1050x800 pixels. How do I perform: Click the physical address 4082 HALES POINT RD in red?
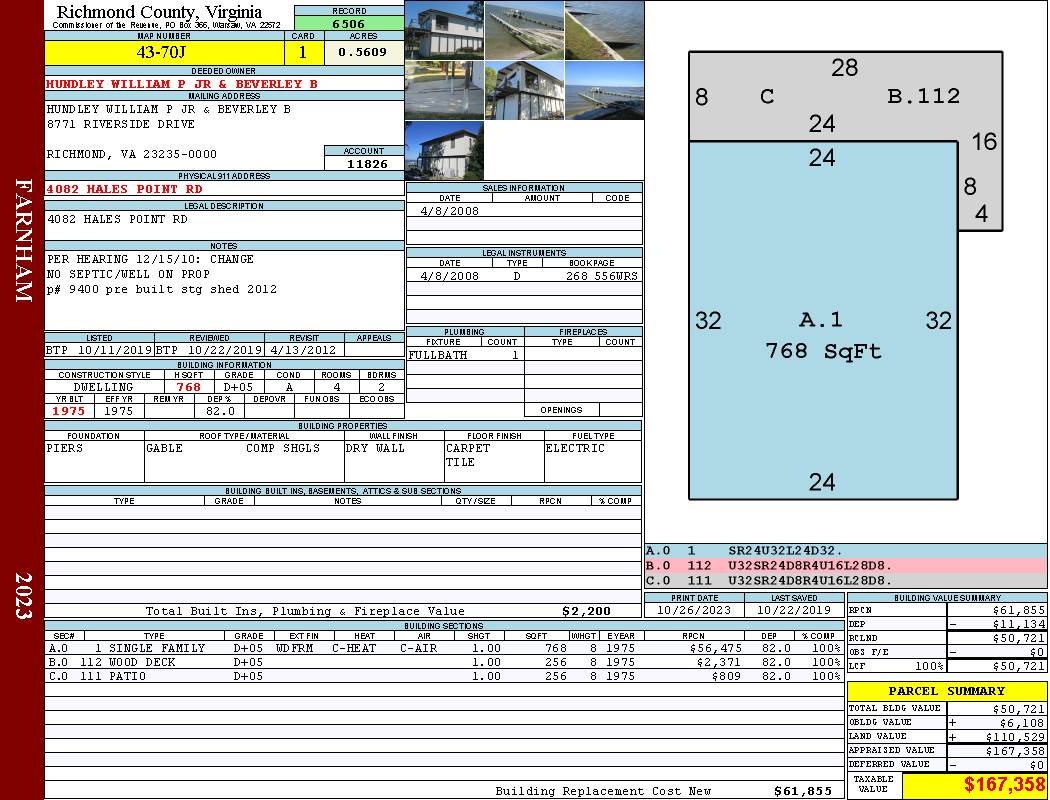coord(125,189)
